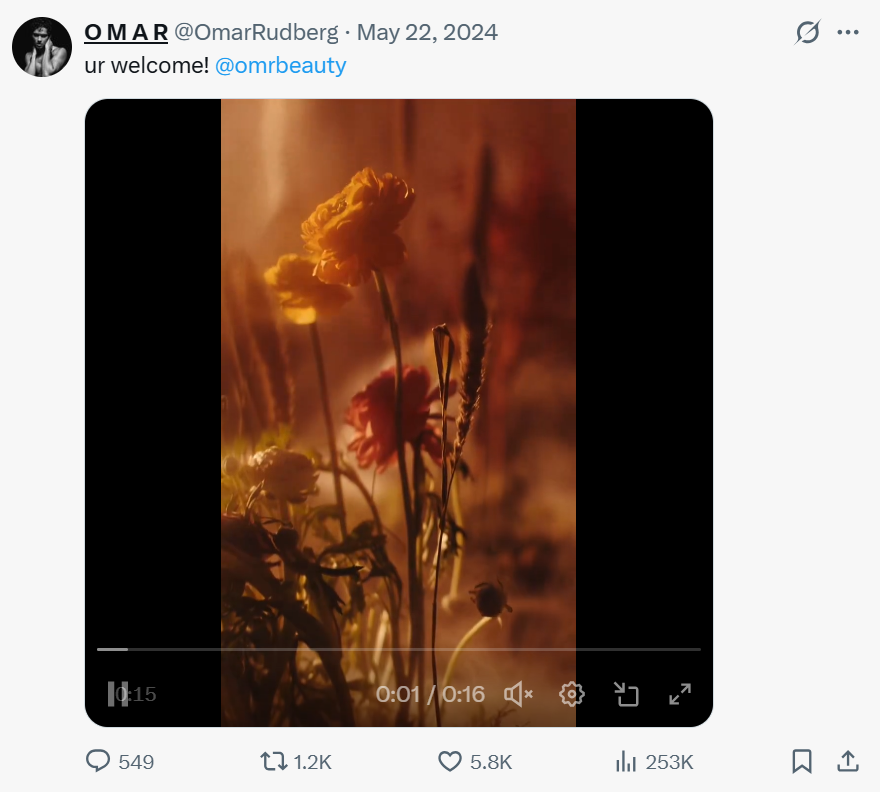Open the post via May 22, 2024 timestamp
The width and height of the screenshot is (880, 792).
427,32
